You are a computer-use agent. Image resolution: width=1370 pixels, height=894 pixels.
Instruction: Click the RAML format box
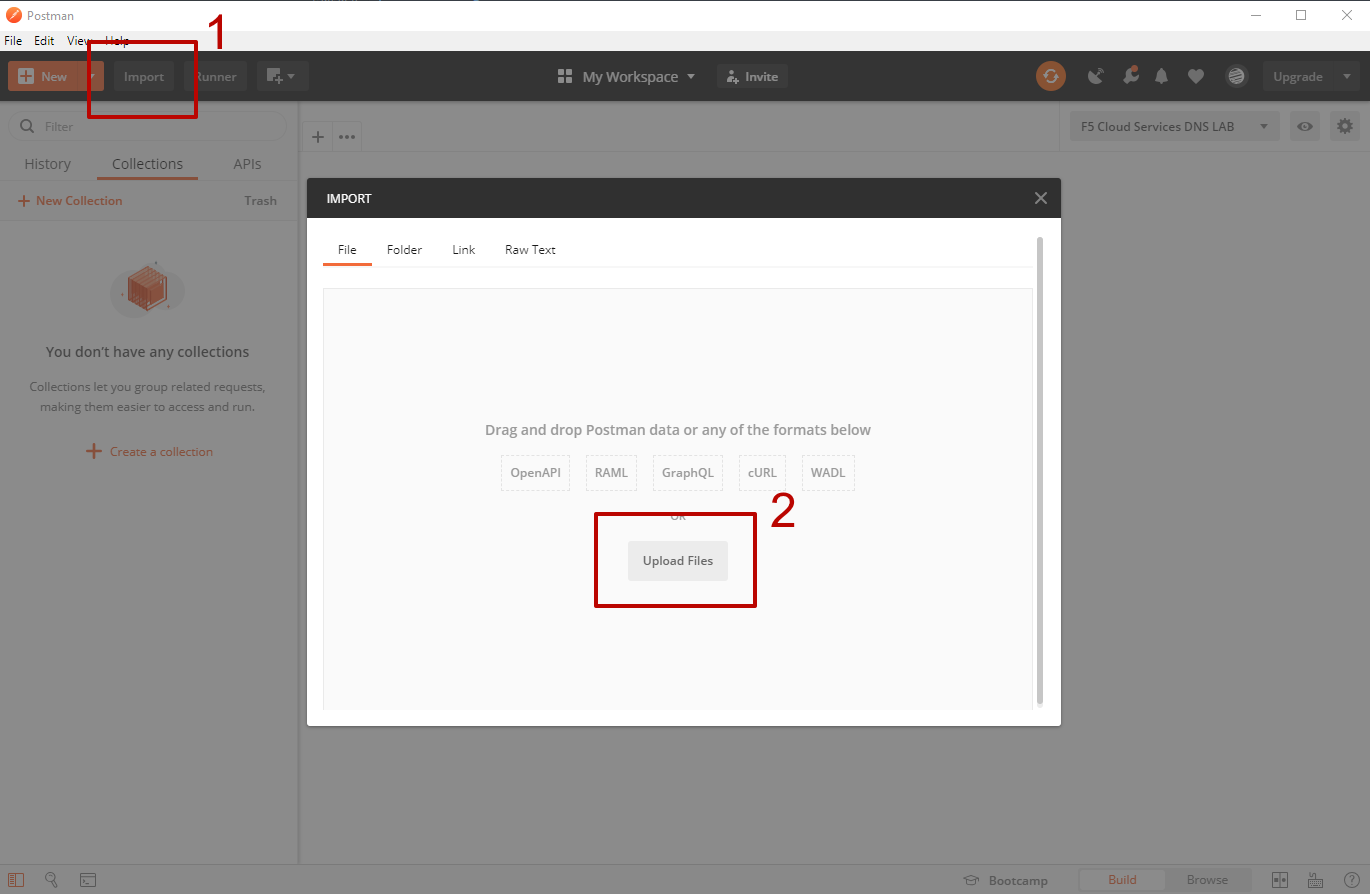(611, 473)
